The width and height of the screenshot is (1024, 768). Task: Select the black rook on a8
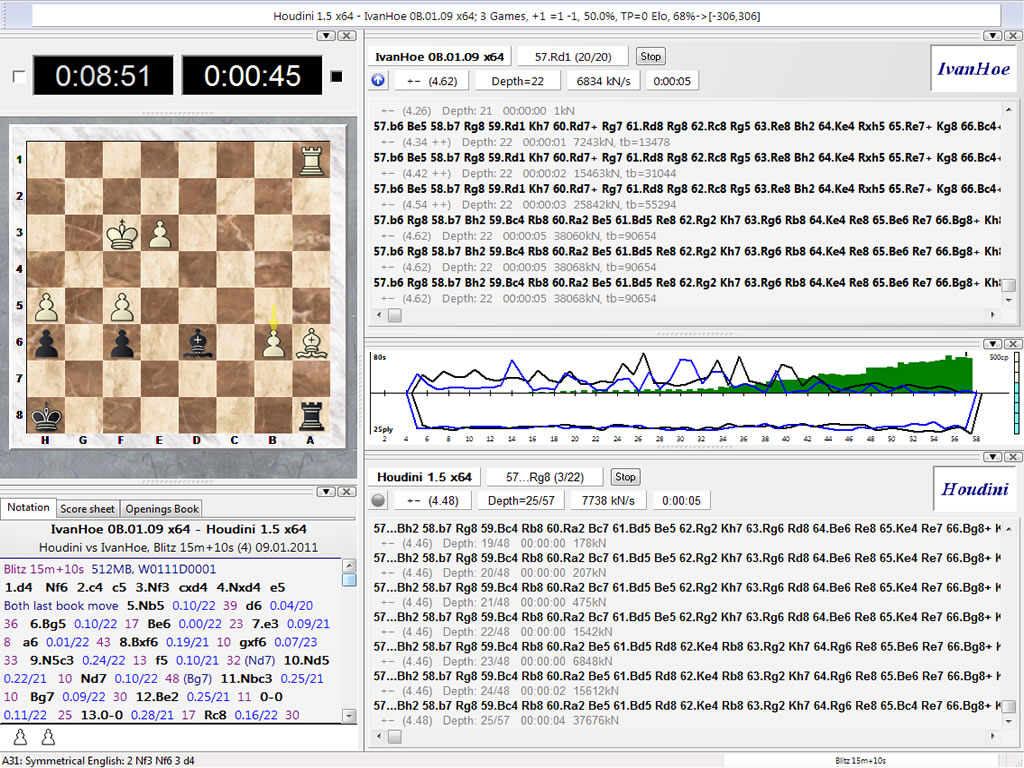(x=311, y=416)
